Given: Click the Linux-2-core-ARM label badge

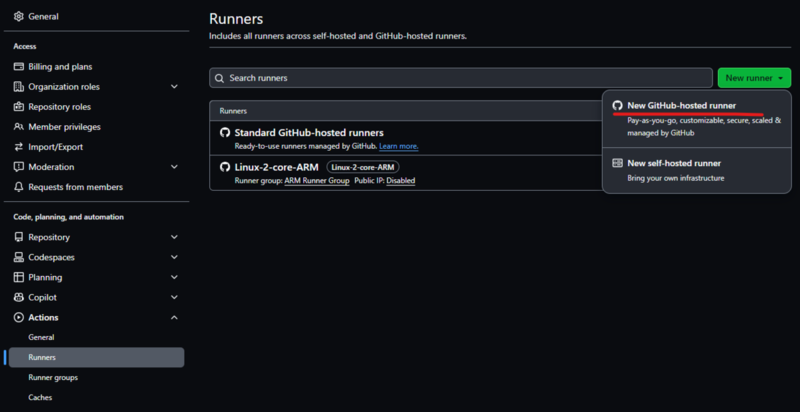Looking at the screenshot, I should (x=363, y=167).
